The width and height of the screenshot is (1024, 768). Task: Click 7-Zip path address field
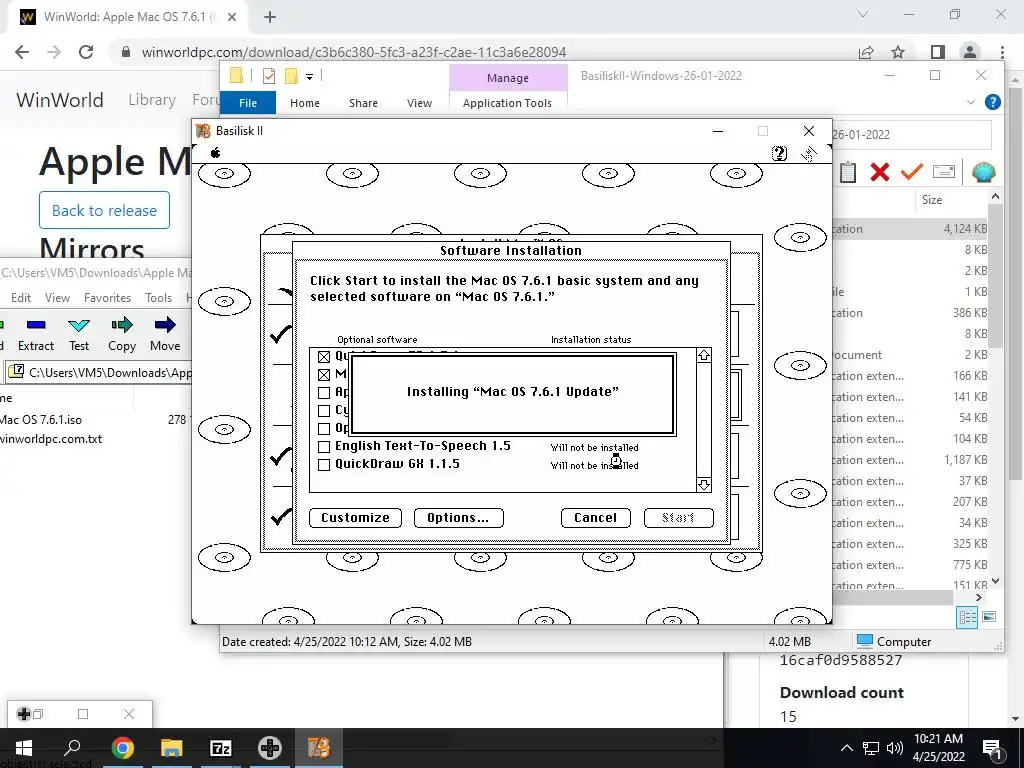point(98,373)
